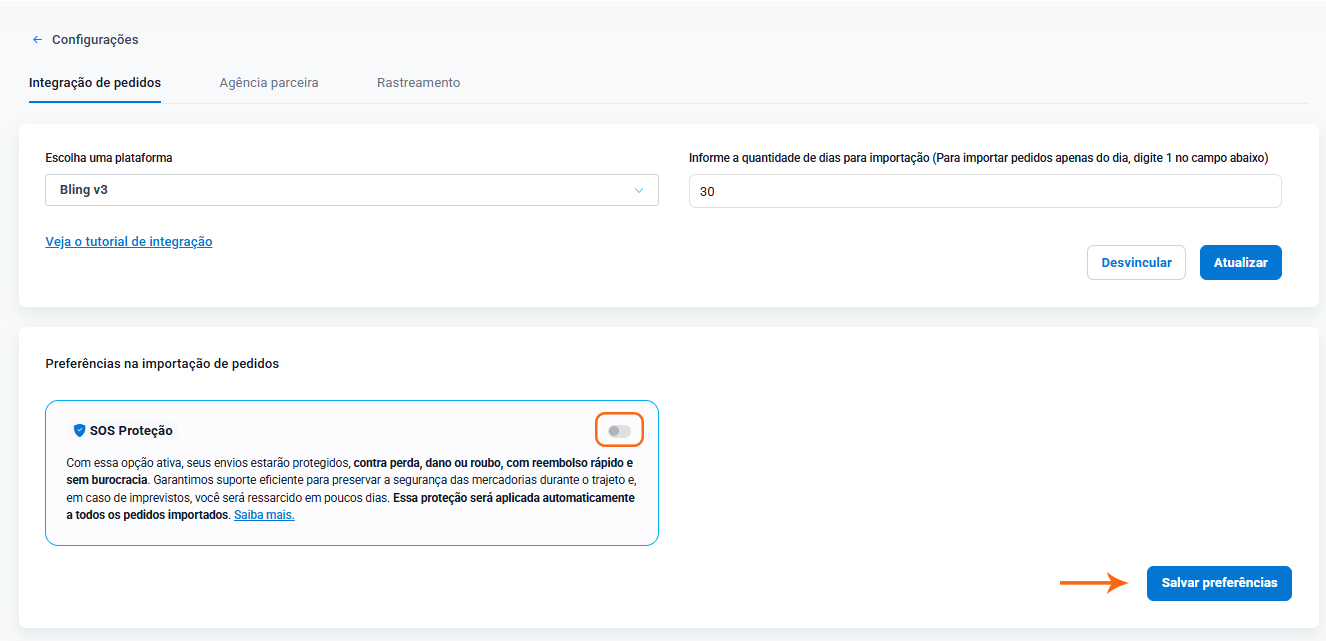
Task: Click the SOS Proteção title text
Action: pyautogui.click(x=131, y=431)
